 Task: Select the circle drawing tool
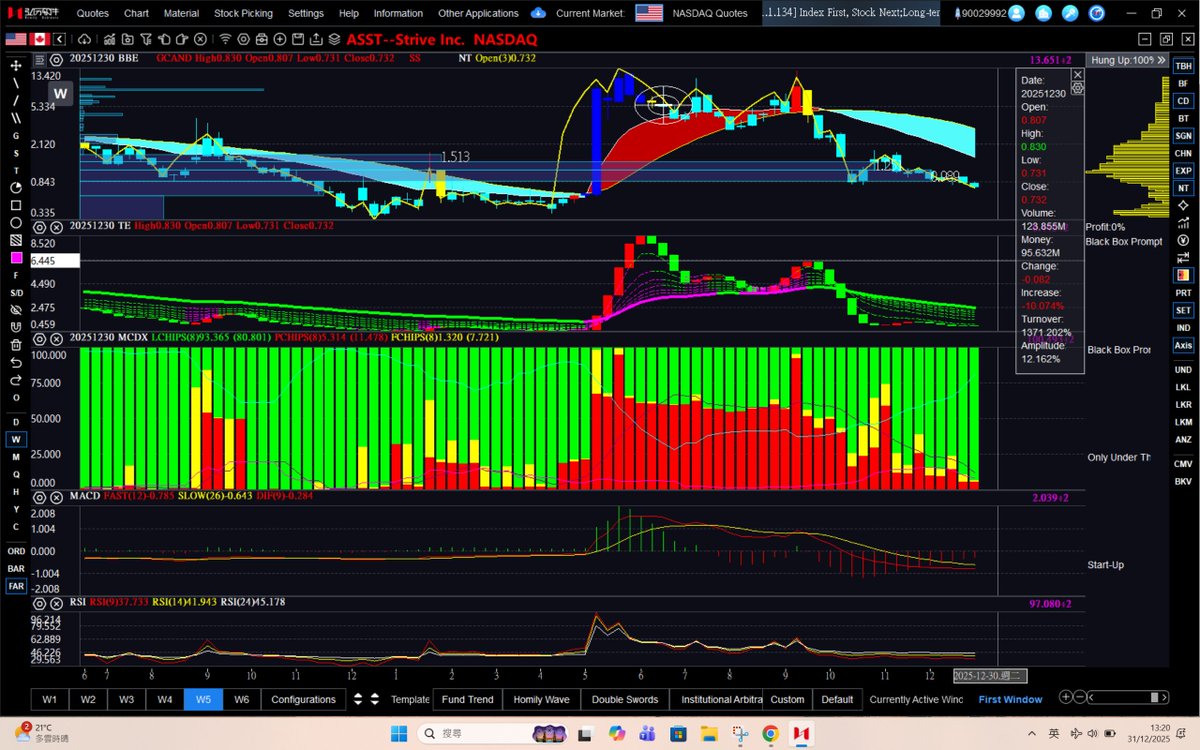[x=16, y=223]
